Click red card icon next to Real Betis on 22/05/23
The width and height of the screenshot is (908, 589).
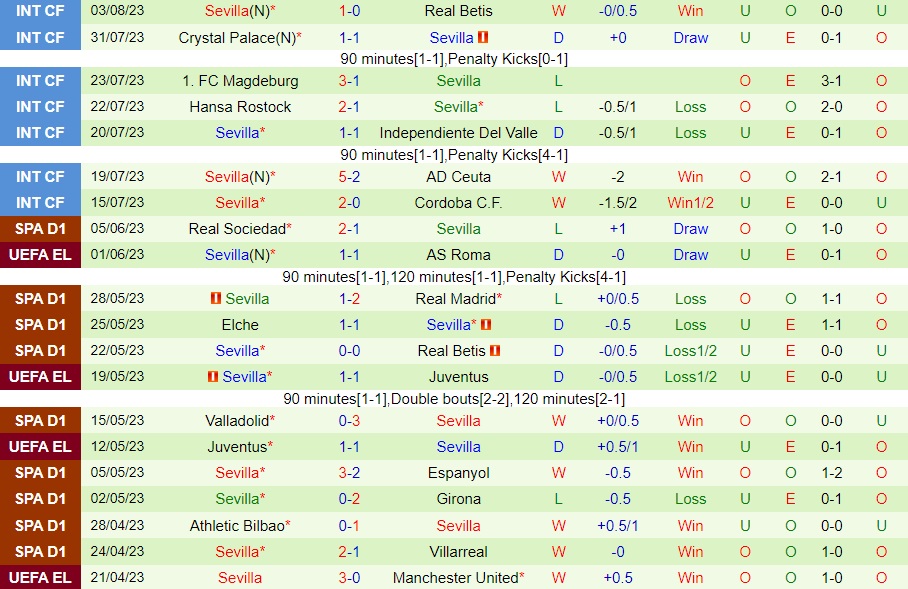[495, 351]
